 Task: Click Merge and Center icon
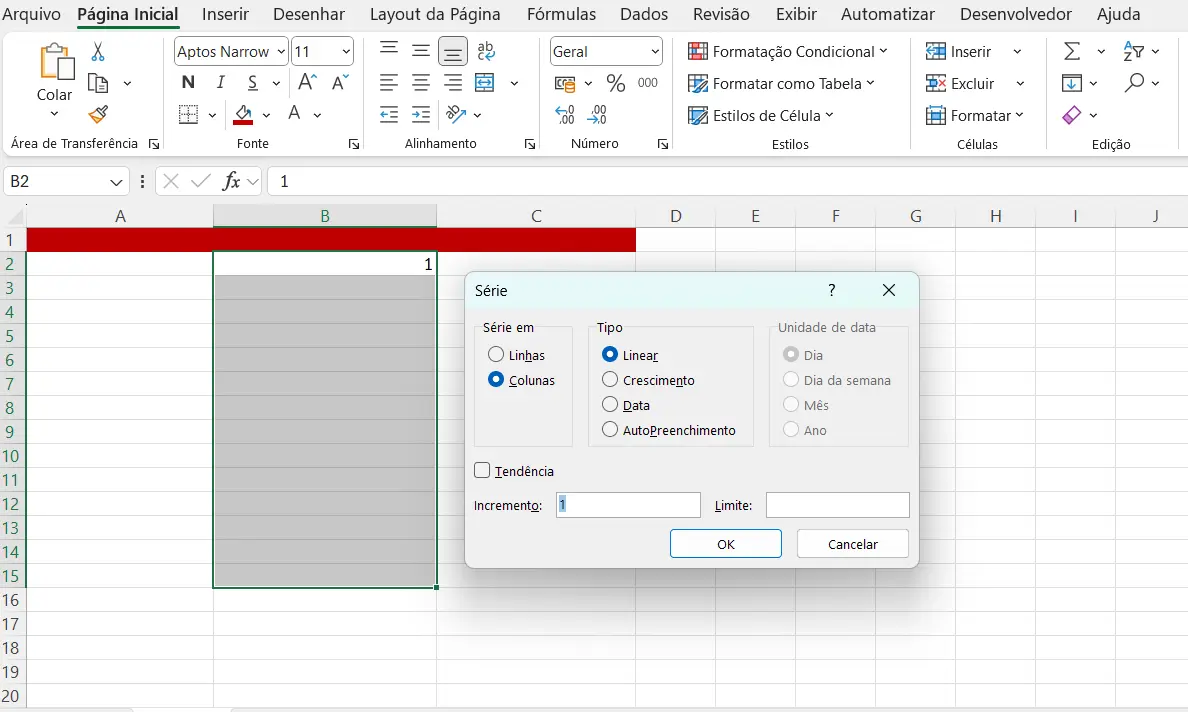[x=485, y=83]
